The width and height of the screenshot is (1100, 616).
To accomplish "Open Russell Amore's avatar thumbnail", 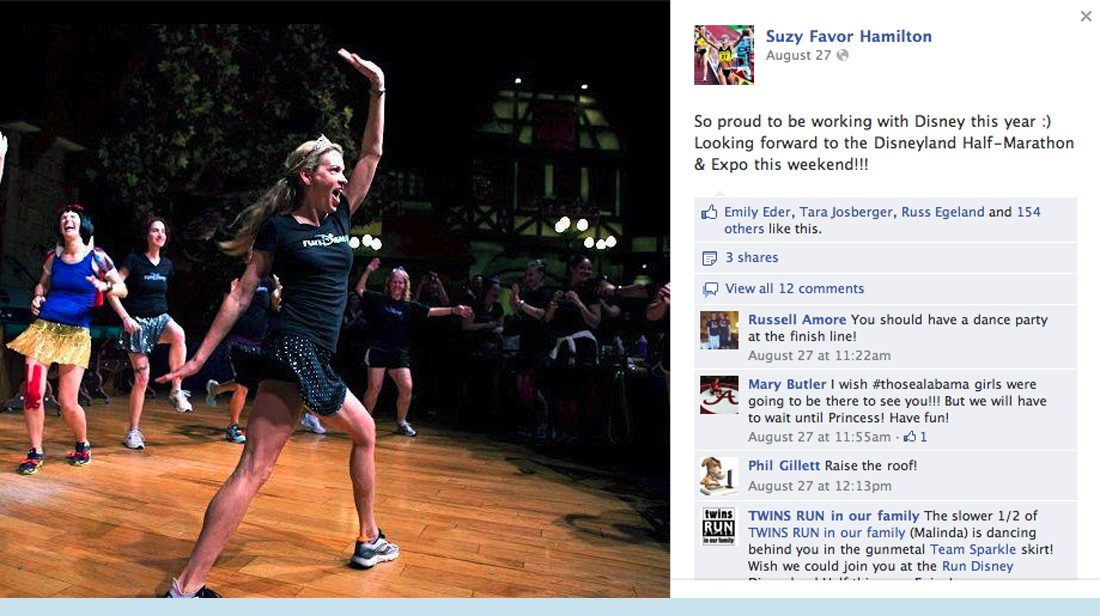I will point(719,330).
